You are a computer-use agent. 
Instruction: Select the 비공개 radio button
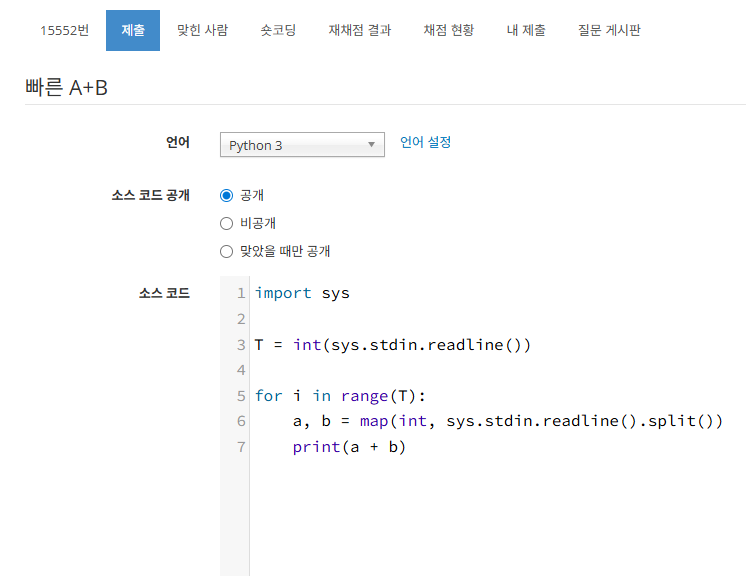(226, 224)
